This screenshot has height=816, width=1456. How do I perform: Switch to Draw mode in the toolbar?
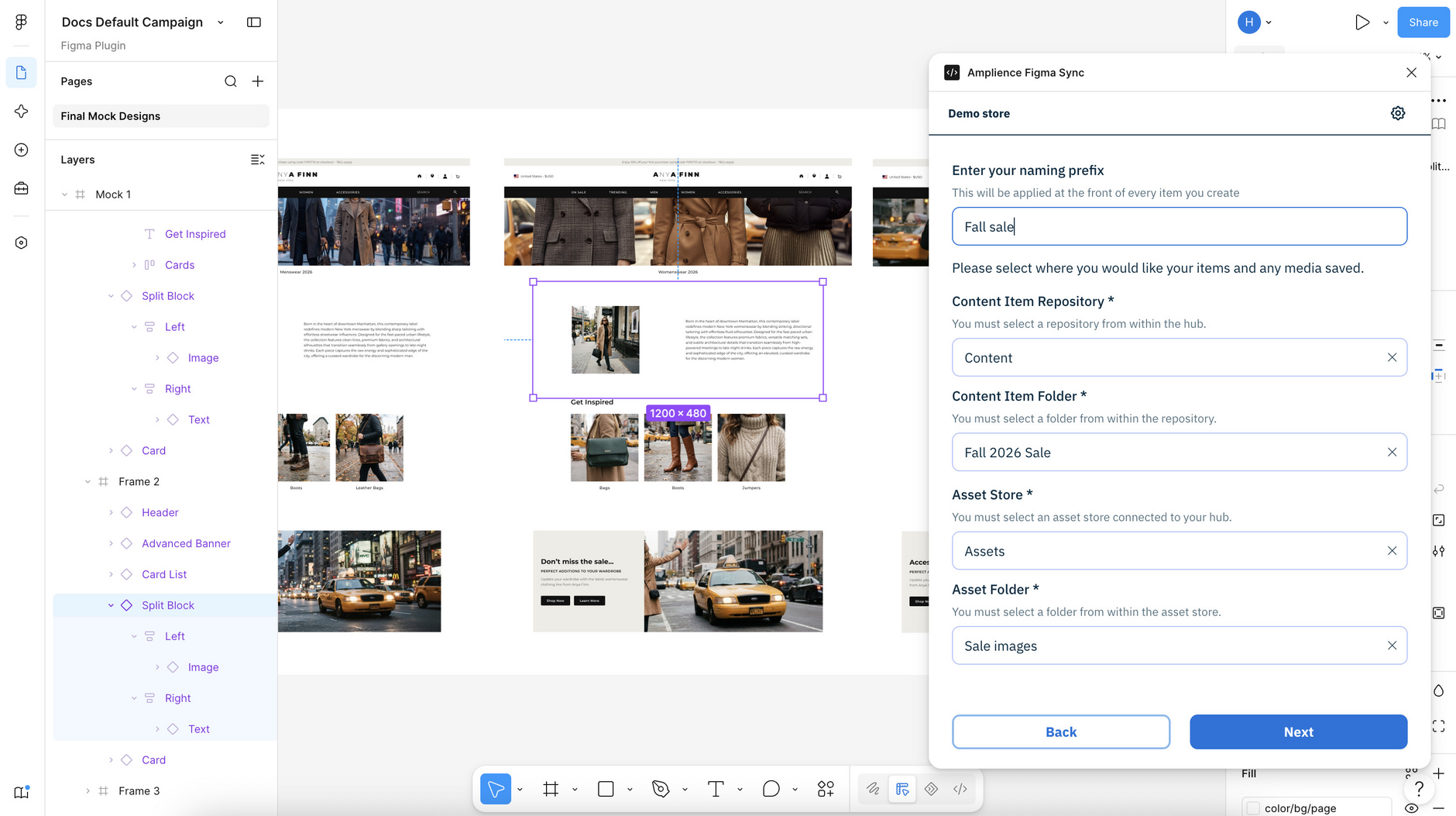click(x=873, y=789)
